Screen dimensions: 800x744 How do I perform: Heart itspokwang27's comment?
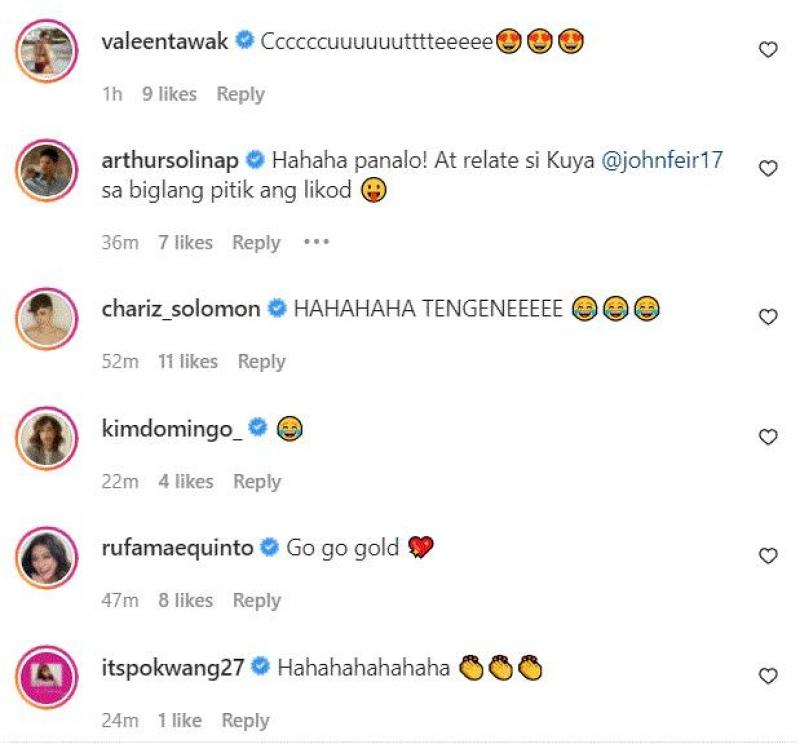pos(768,676)
